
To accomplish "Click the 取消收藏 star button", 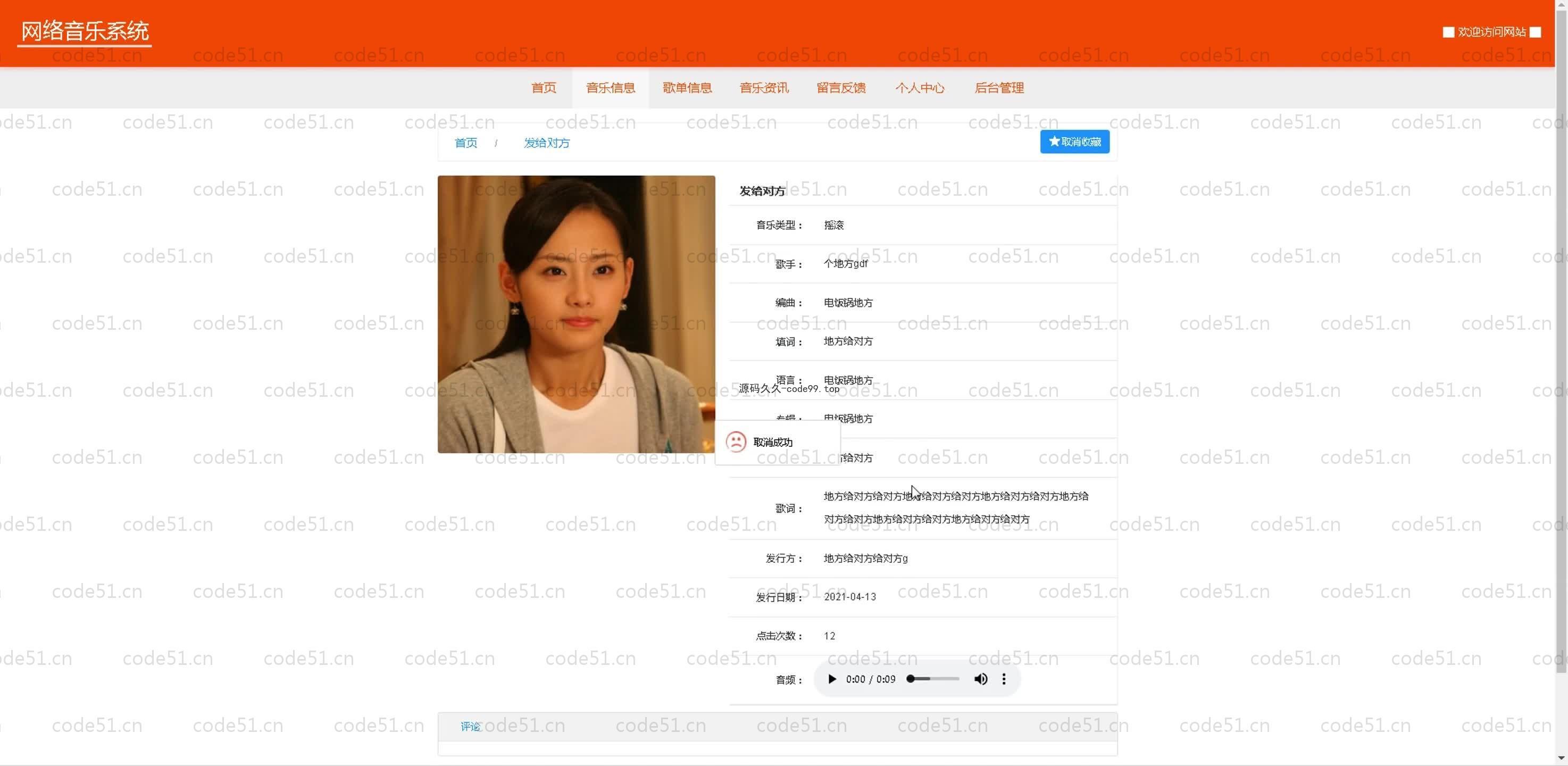I will [1074, 142].
